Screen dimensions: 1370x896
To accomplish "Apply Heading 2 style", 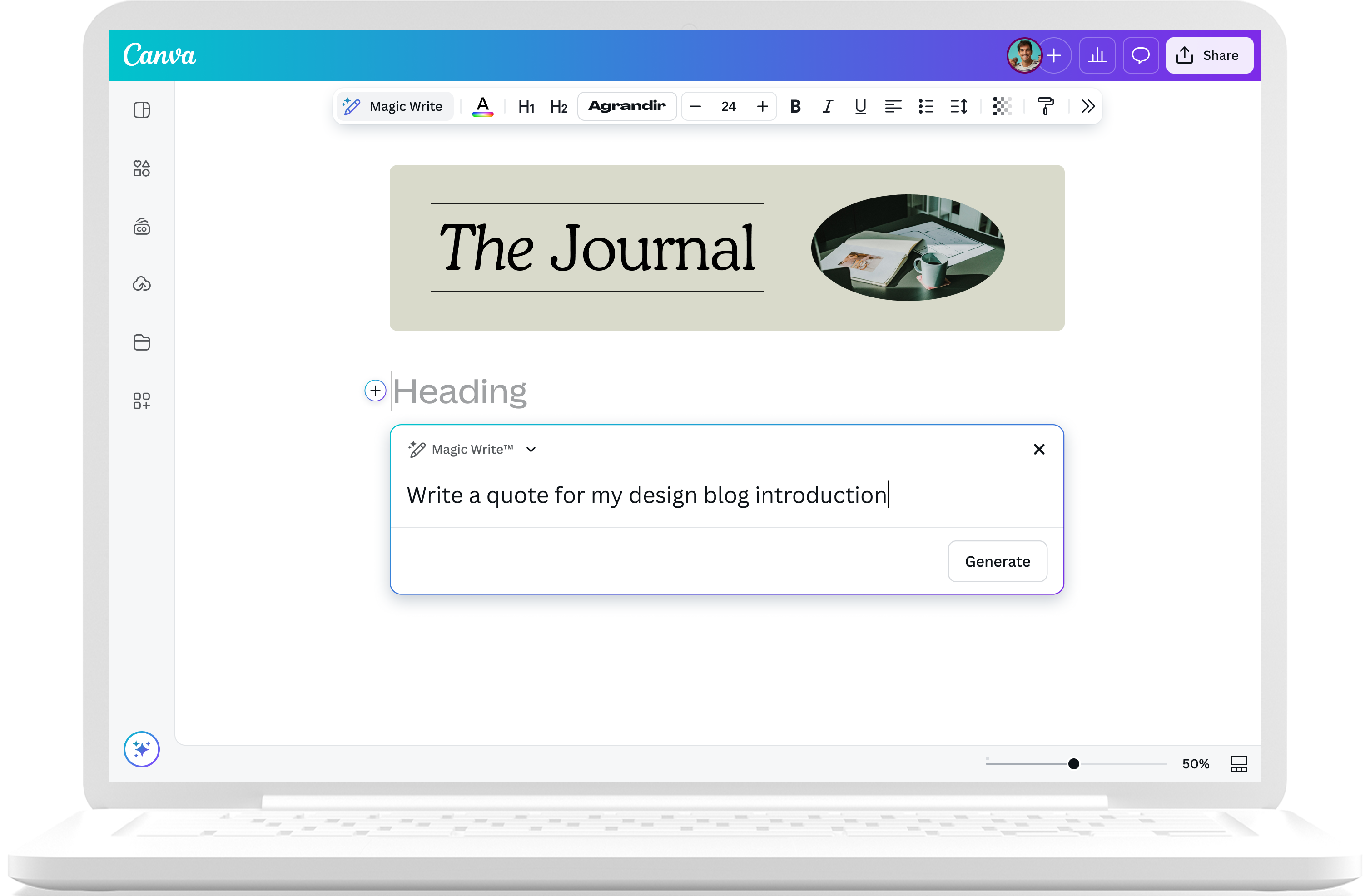I will [x=558, y=106].
